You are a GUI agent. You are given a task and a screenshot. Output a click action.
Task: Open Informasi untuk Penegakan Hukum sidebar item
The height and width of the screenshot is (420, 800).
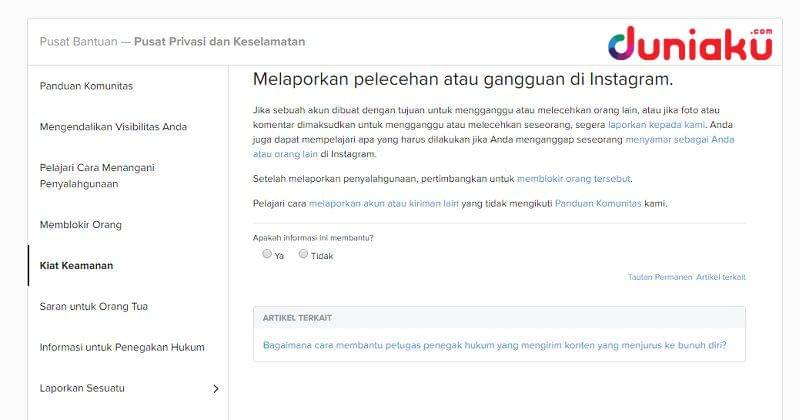tap(122, 347)
